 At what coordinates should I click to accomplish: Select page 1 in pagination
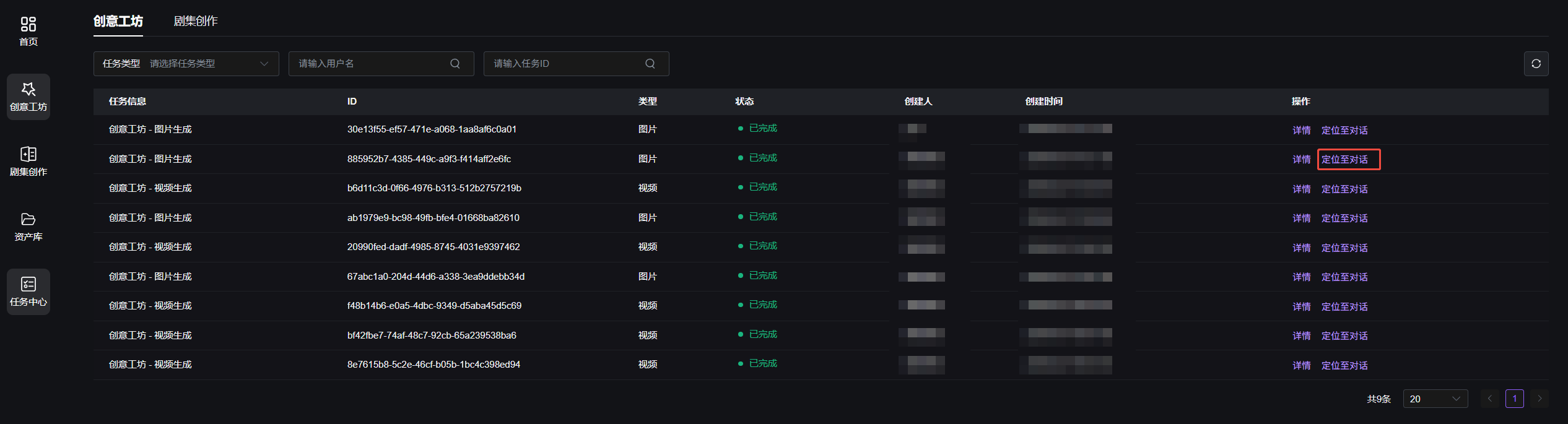(1515, 399)
